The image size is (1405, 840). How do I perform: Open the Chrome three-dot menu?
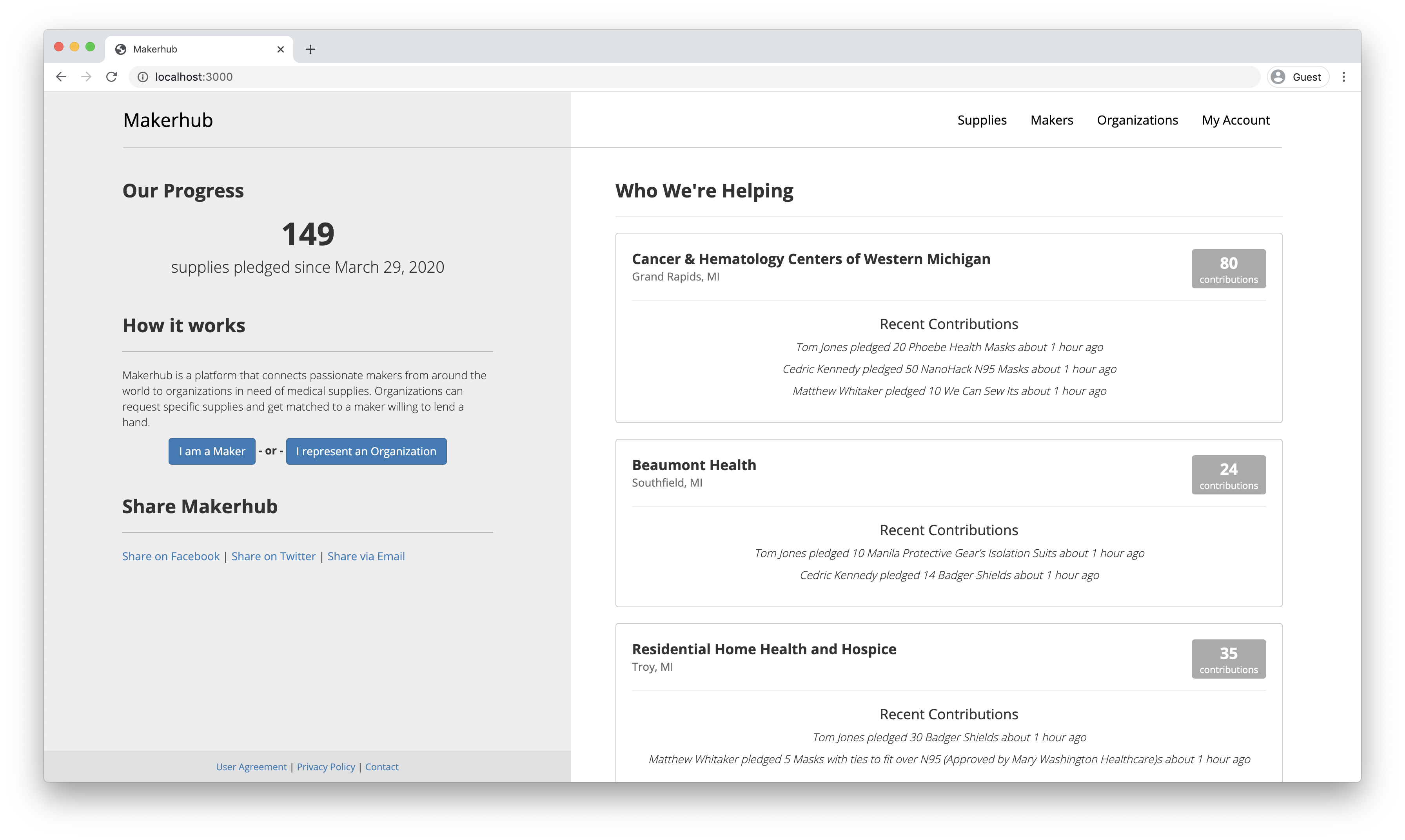click(x=1343, y=77)
